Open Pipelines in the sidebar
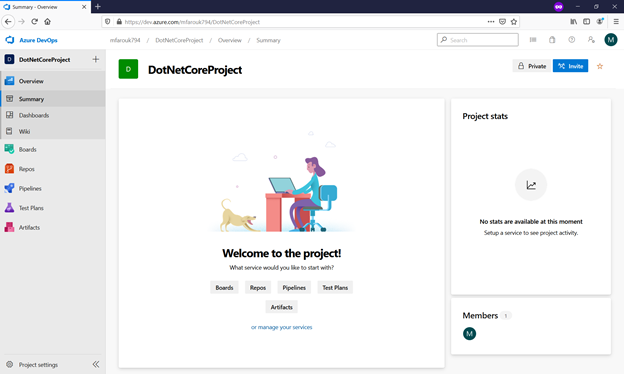 click(x=53, y=189)
